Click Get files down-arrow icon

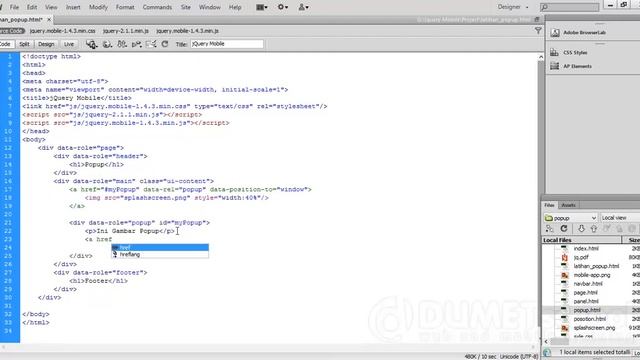click(x=581, y=229)
